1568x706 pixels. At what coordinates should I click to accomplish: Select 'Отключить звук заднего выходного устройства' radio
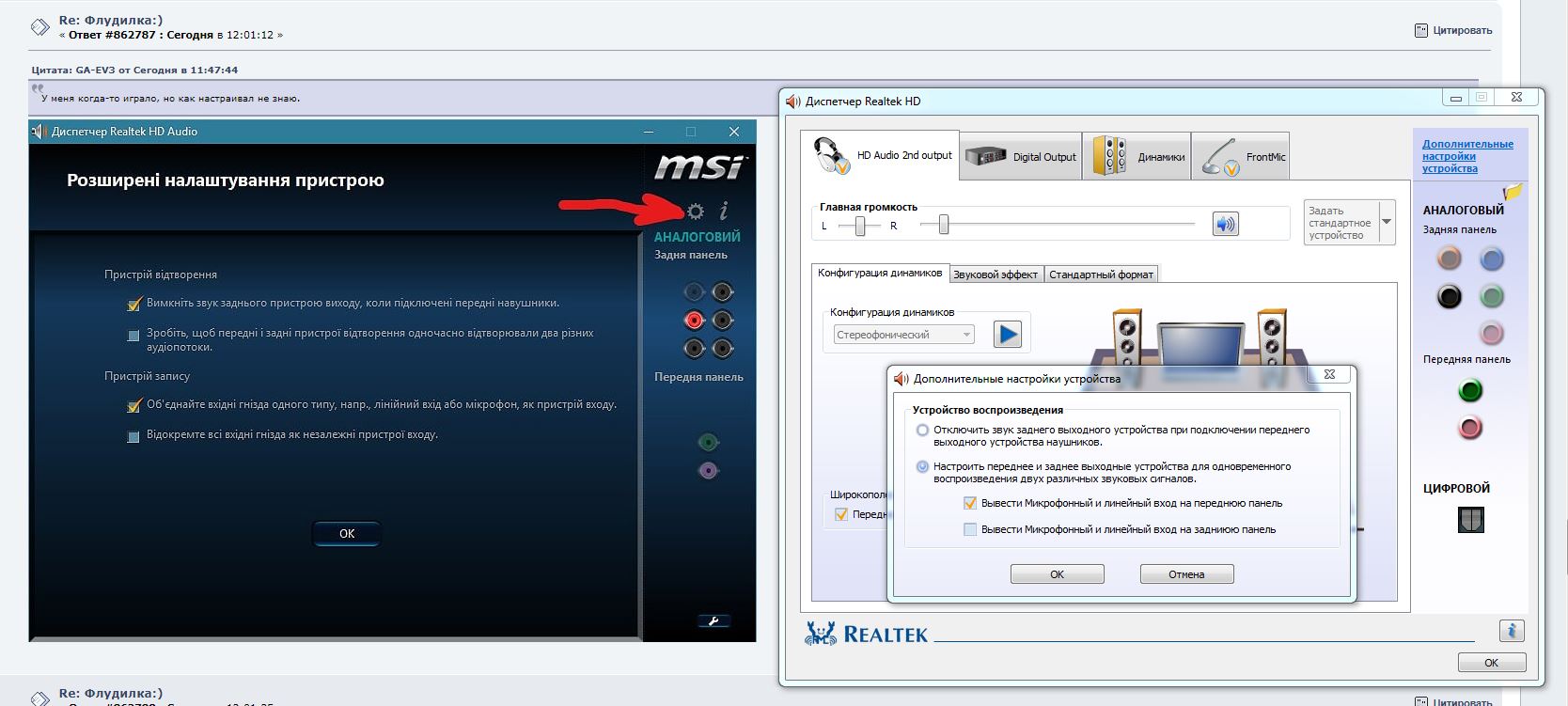click(922, 430)
